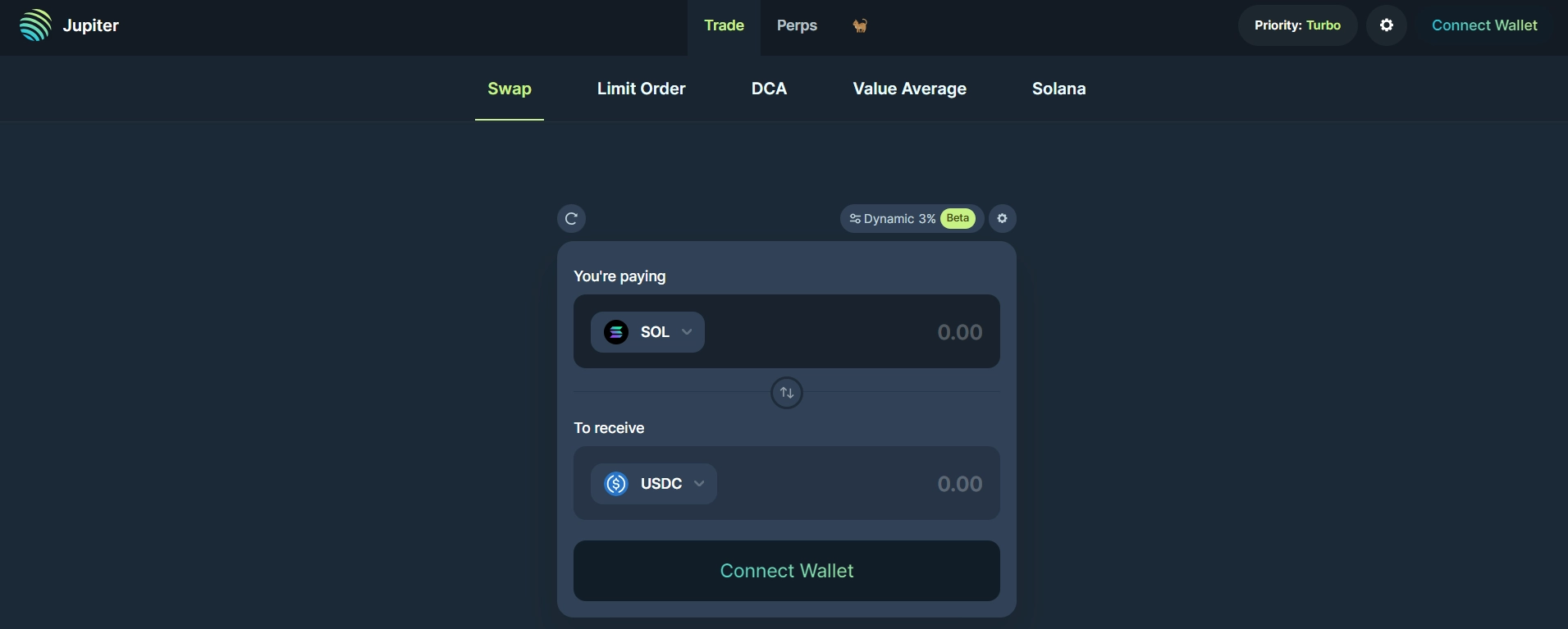Select the DCA tab
This screenshot has height=629, width=1568.
click(x=769, y=89)
